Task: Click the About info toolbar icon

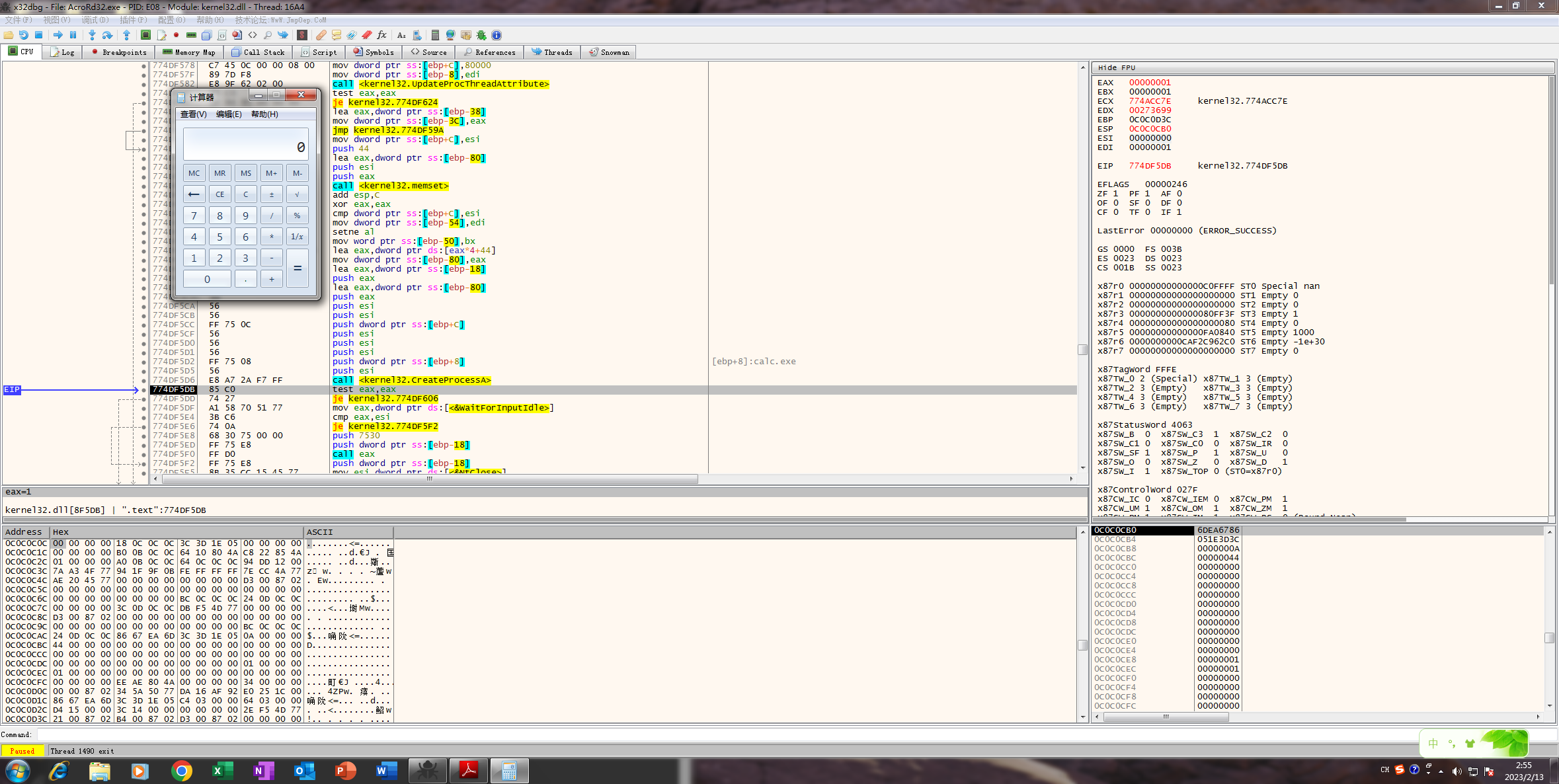Action: coord(497,35)
